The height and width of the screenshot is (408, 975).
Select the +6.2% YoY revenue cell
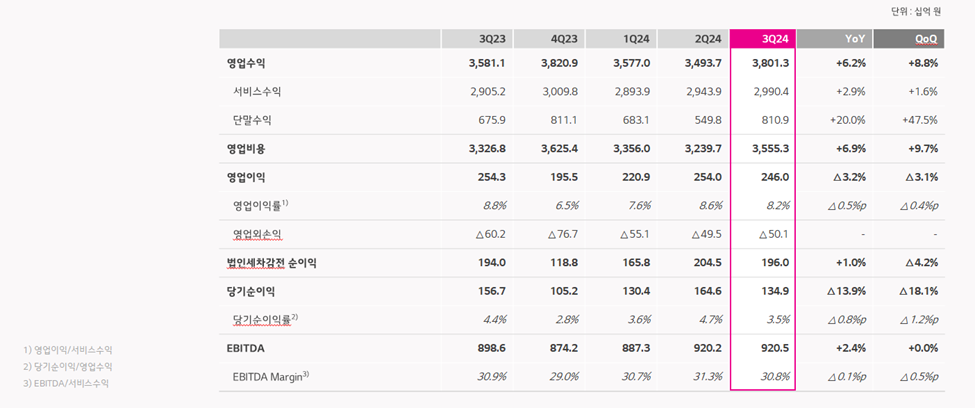(x=851, y=63)
